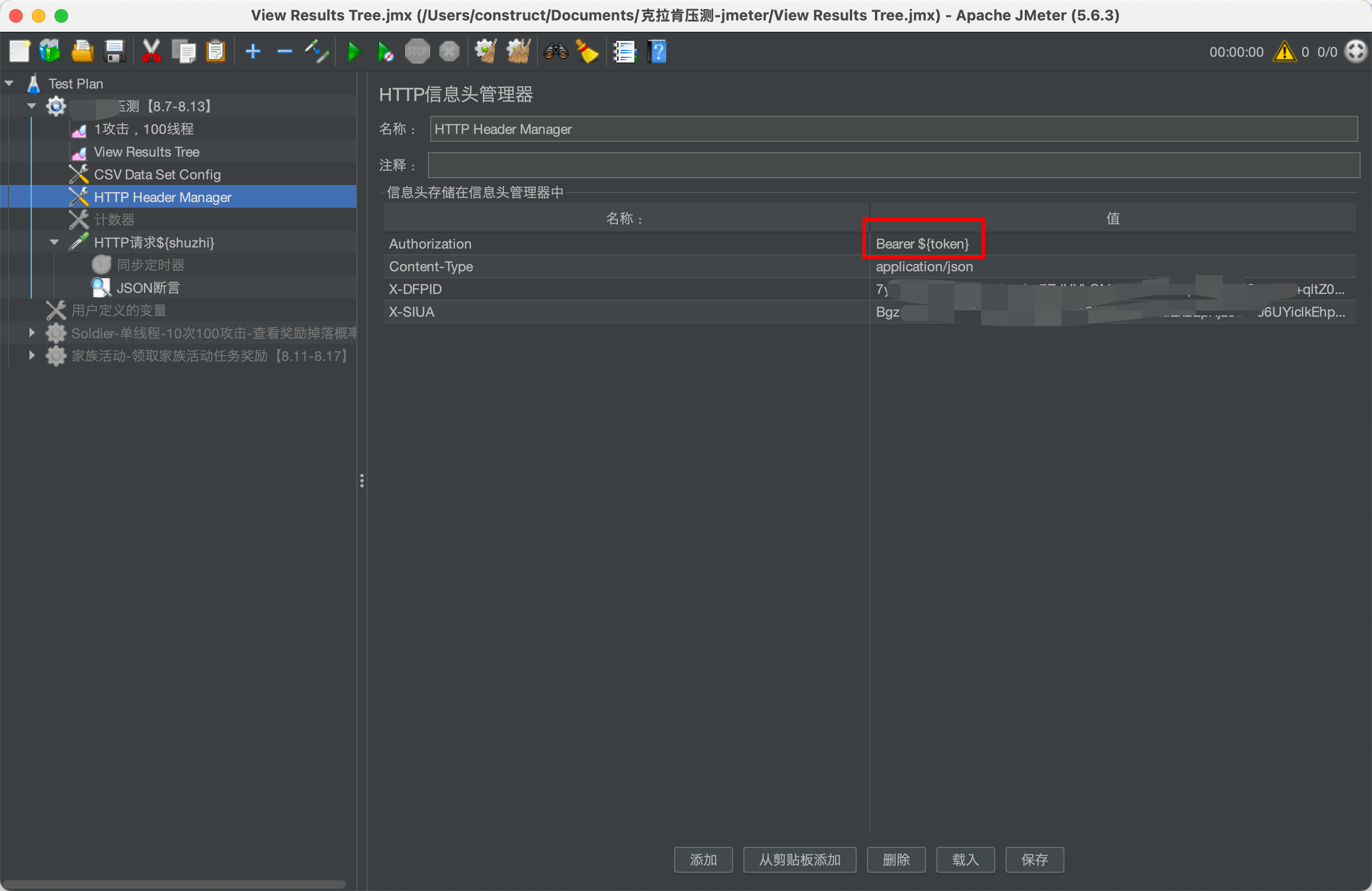Clear results with gear-broom icon
1372x891 pixels.
485,51
